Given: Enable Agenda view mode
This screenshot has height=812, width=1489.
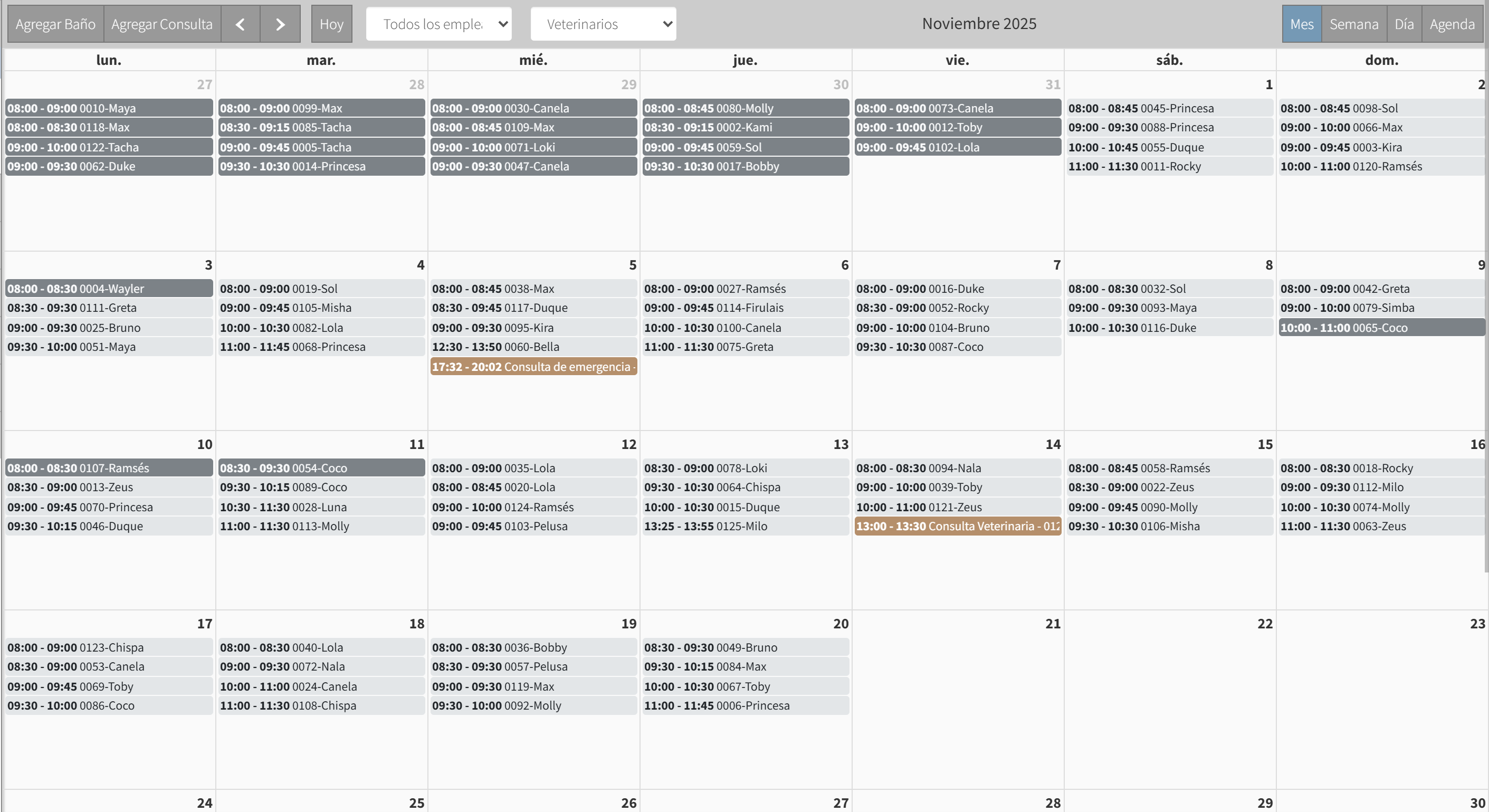Looking at the screenshot, I should [1453, 24].
